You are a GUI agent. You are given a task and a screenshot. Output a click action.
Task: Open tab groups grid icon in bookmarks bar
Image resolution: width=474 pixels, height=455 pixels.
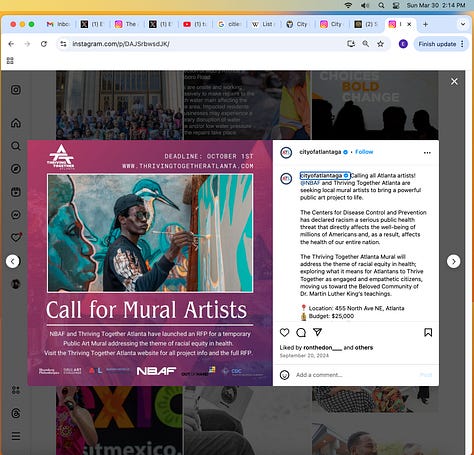point(10,61)
